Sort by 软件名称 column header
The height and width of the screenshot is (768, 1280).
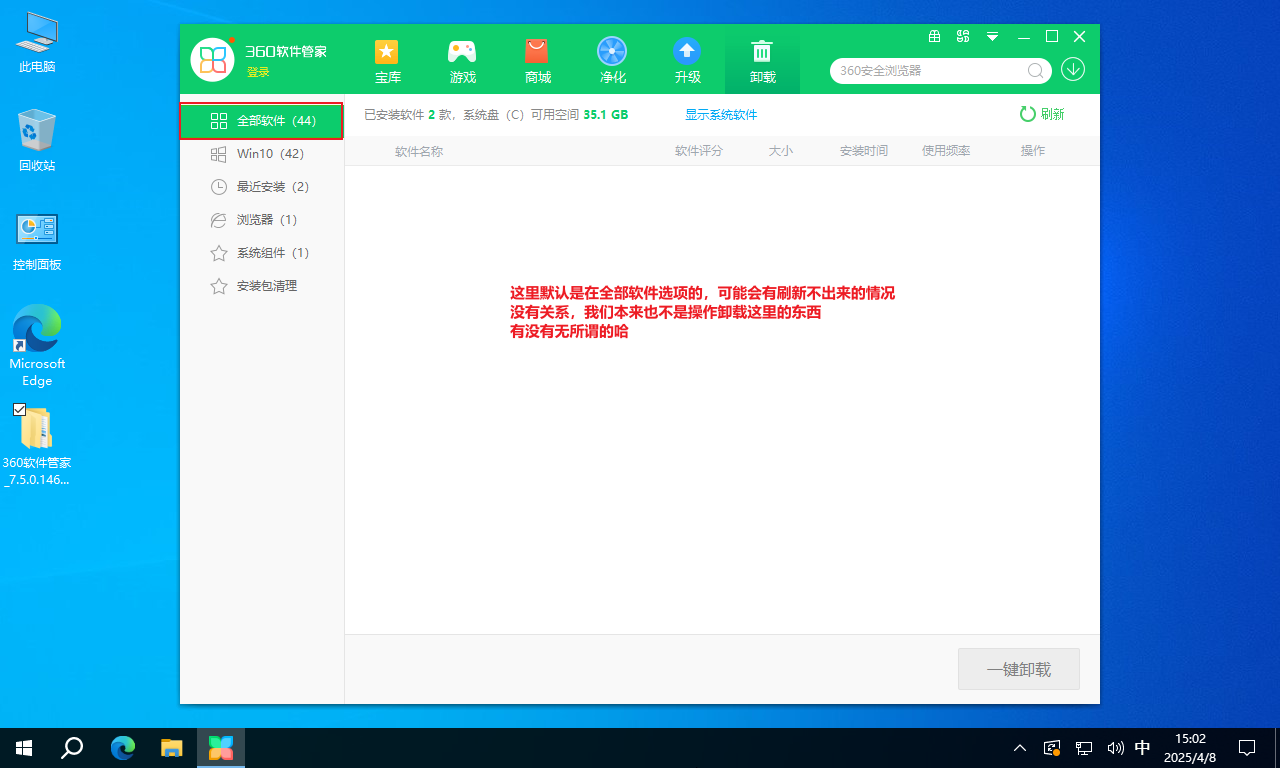419,151
